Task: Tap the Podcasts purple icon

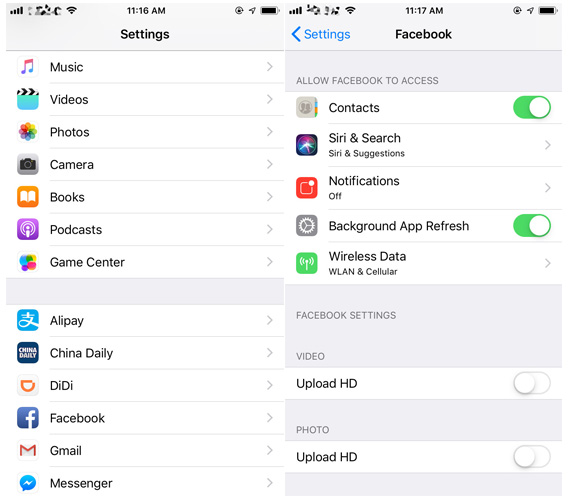Action: (x=28, y=229)
